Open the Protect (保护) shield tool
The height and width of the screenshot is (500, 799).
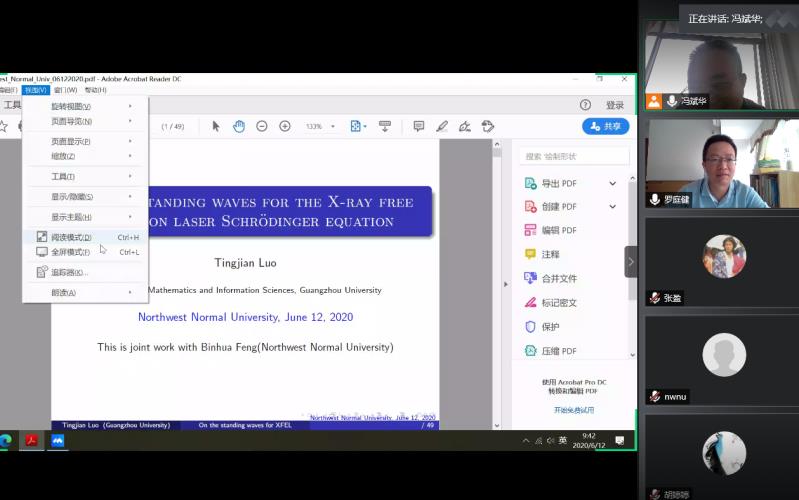point(531,327)
